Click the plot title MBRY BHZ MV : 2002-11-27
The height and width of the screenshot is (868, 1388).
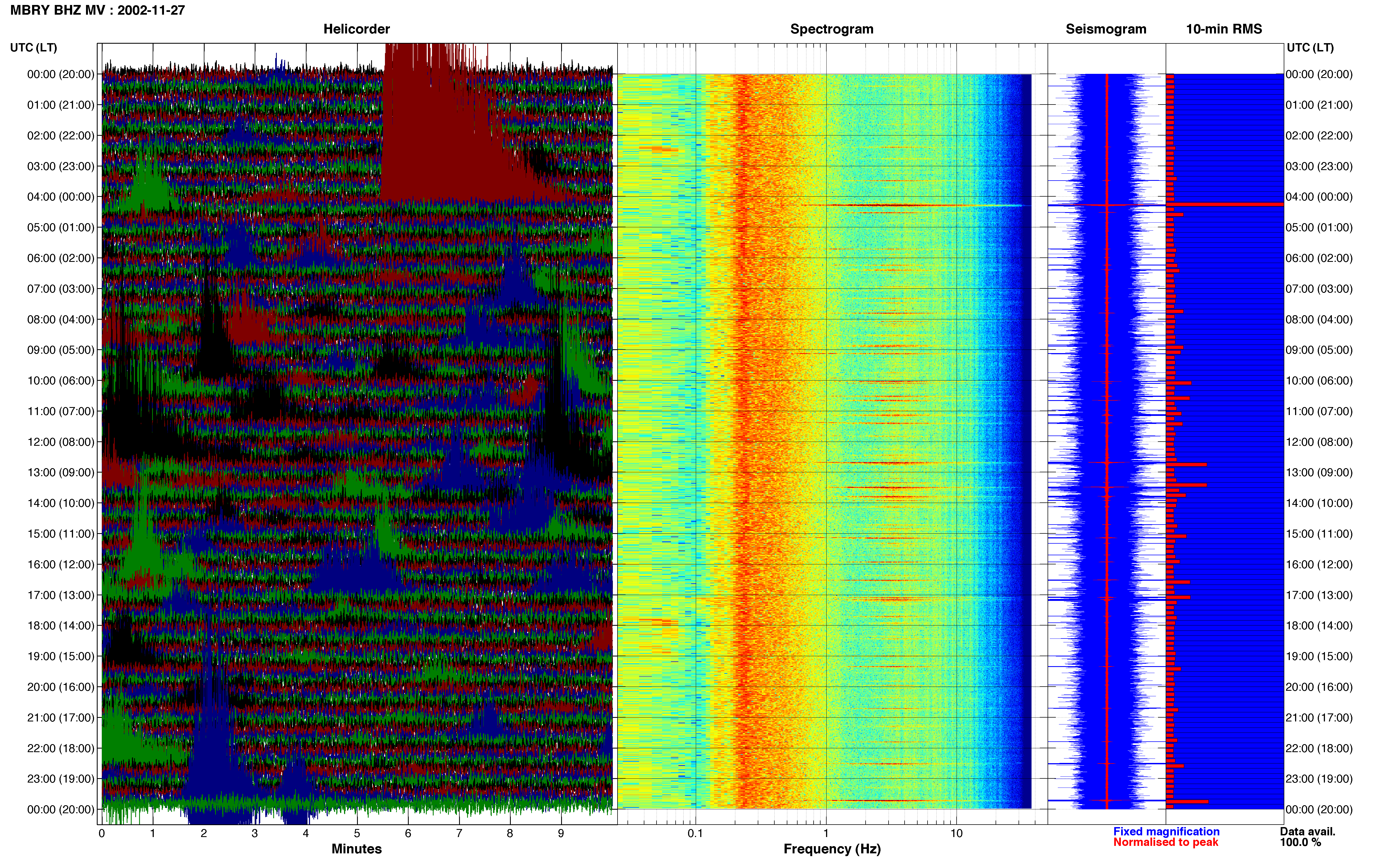coord(98,10)
